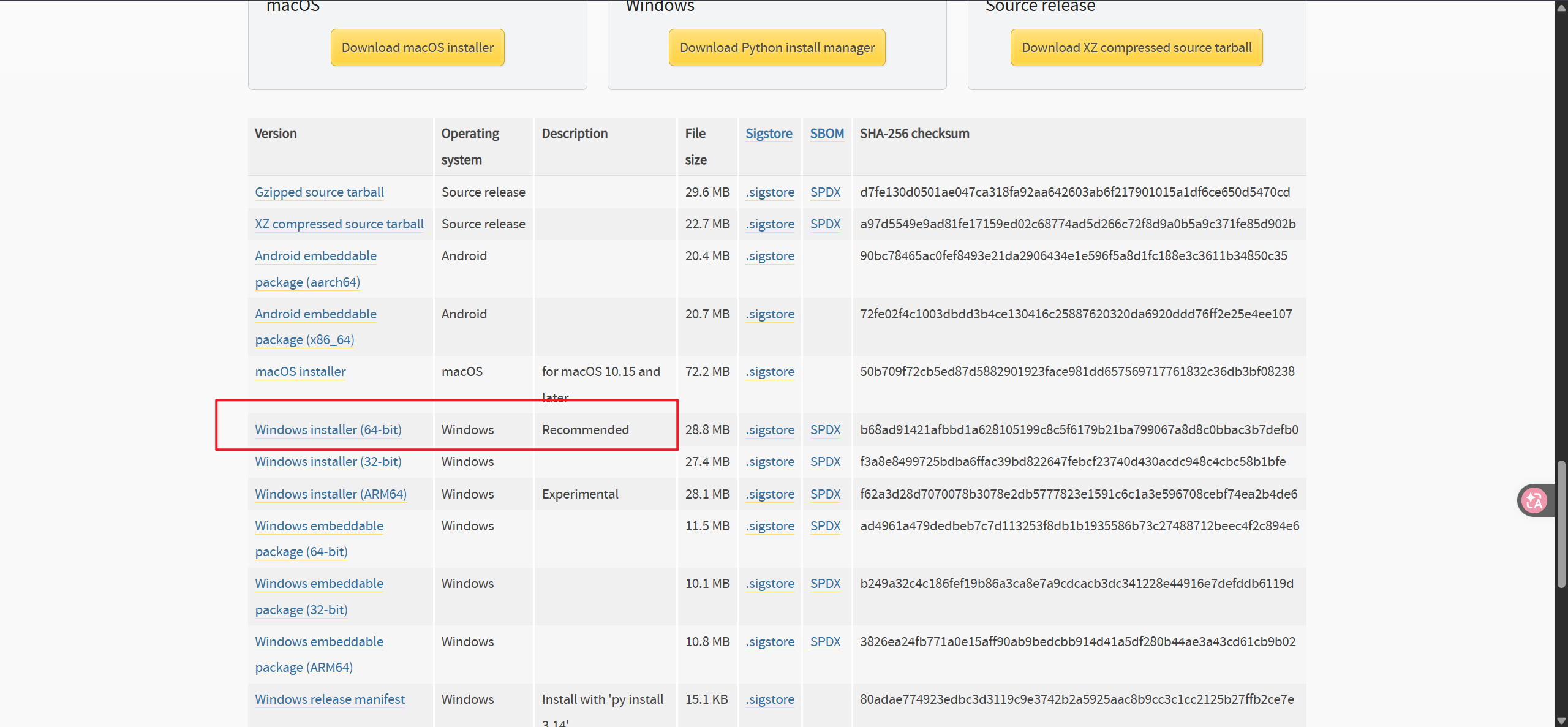Screen dimensions: 1568x727
Task: Click the pink translate floating icon
Action: (x=1534, y=501)
